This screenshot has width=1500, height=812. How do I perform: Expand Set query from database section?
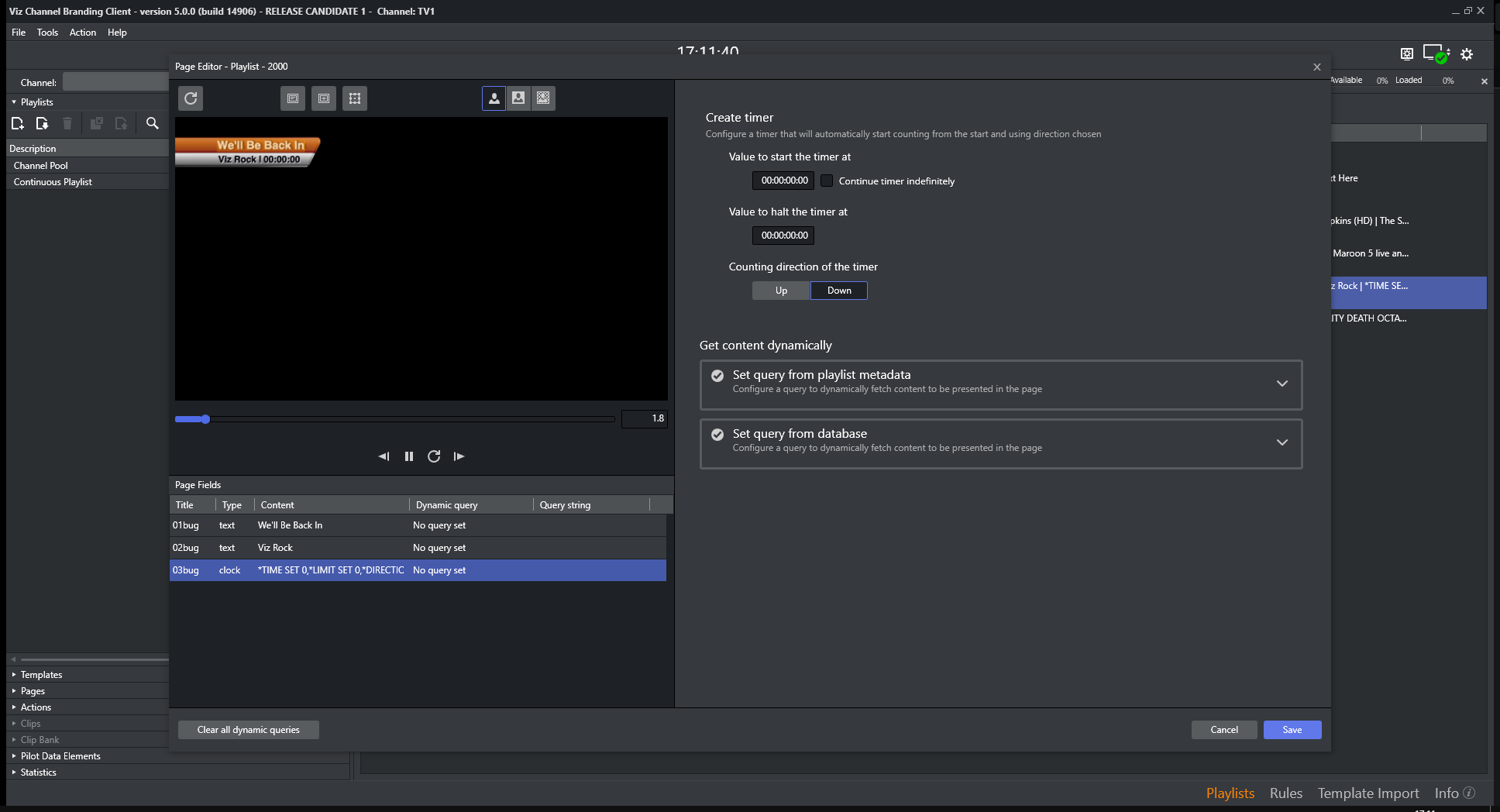tap(1282, 442)
